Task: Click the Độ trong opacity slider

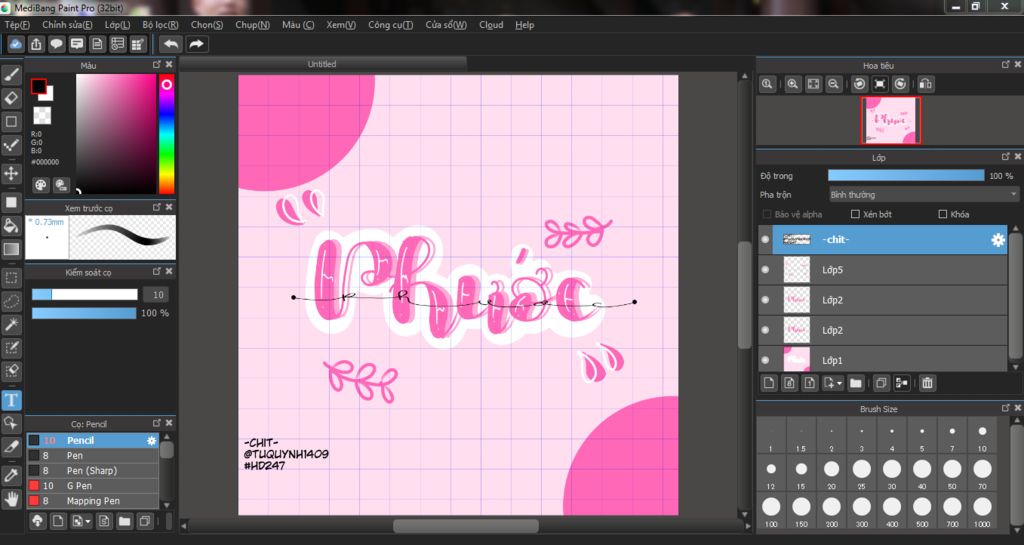Action: [906, 176]
